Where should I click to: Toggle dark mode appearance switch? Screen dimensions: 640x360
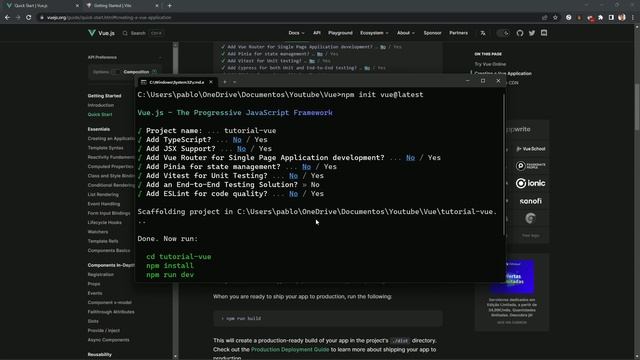click(503, 33)
